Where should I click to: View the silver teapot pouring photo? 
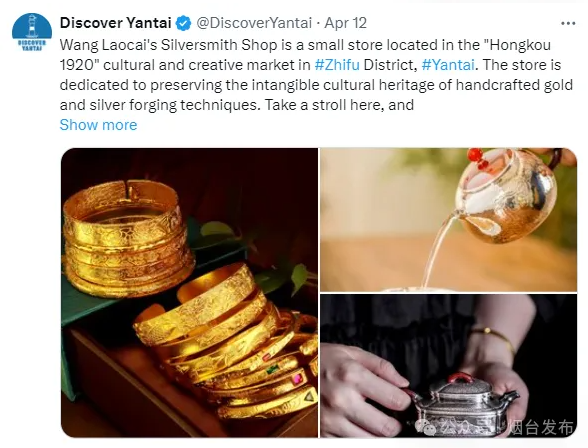[x=448, y=220]
